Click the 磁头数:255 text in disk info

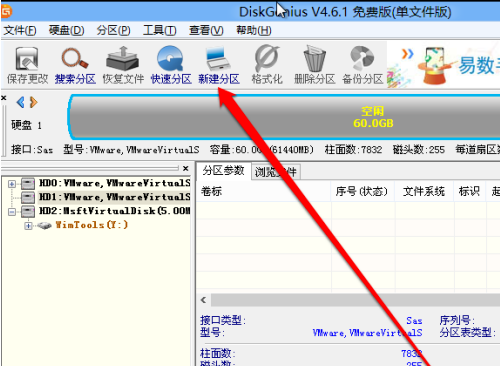[x=419, y=149]
